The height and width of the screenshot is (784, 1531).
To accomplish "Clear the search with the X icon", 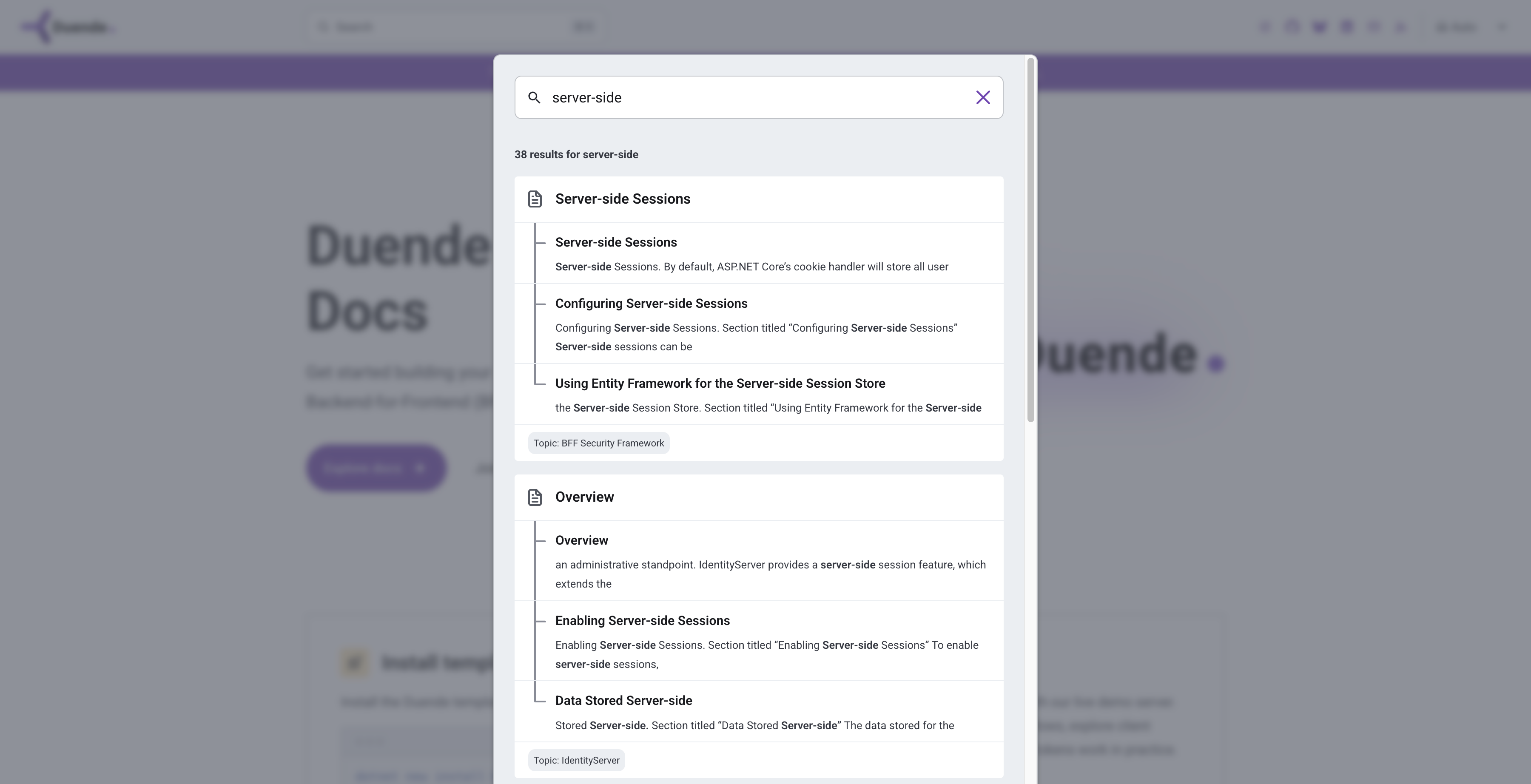I will [982, 97].
